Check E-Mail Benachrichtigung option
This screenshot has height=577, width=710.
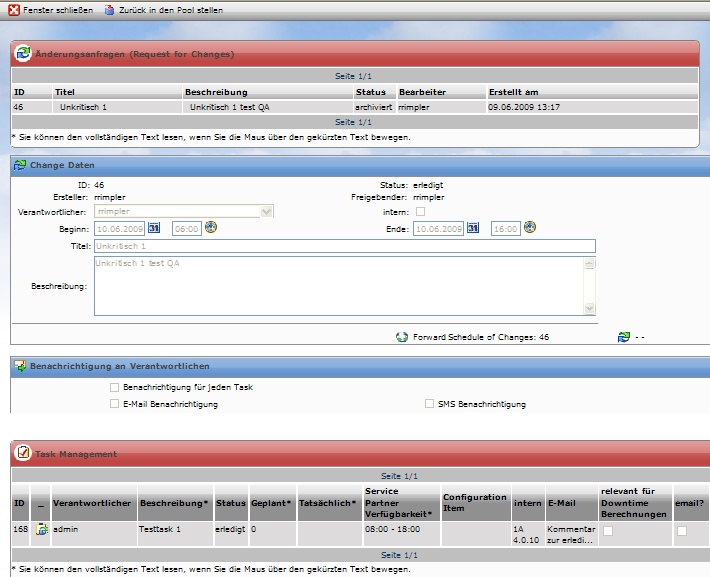pyautogui.click(x=114, y=404)
